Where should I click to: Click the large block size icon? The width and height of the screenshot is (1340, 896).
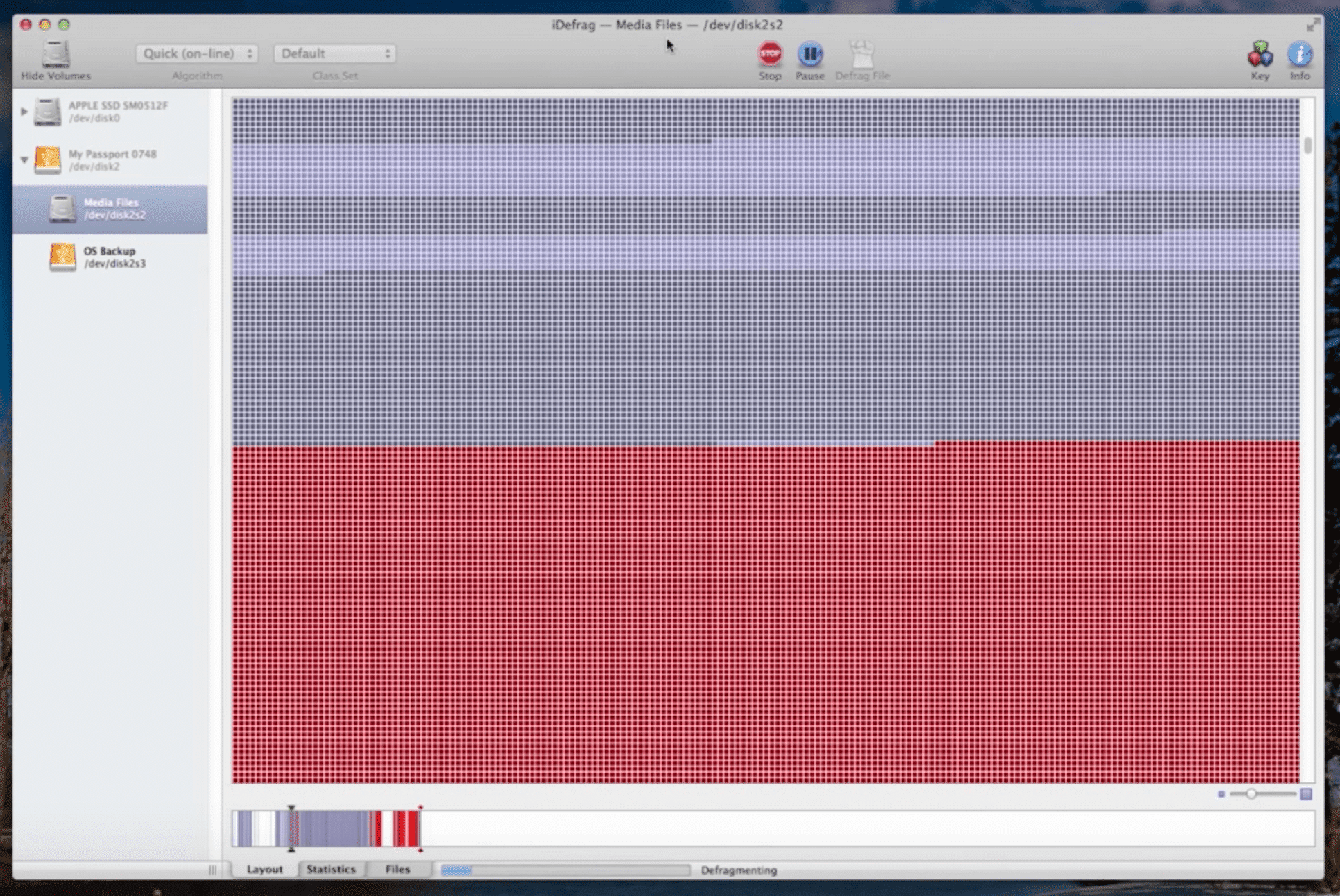[x=1306, y=793]
